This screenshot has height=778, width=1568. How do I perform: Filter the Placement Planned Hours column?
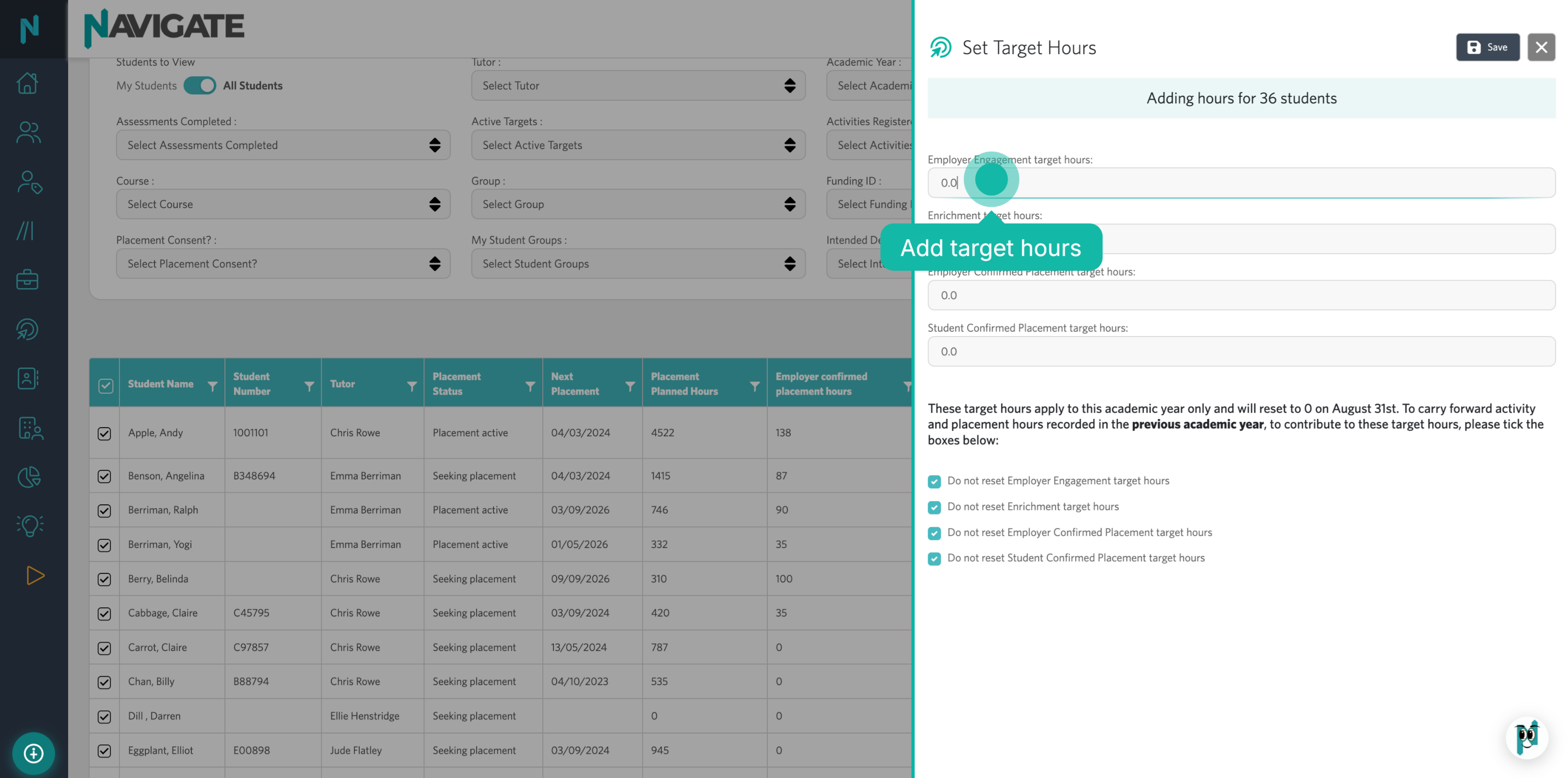(x=755, y=386)
